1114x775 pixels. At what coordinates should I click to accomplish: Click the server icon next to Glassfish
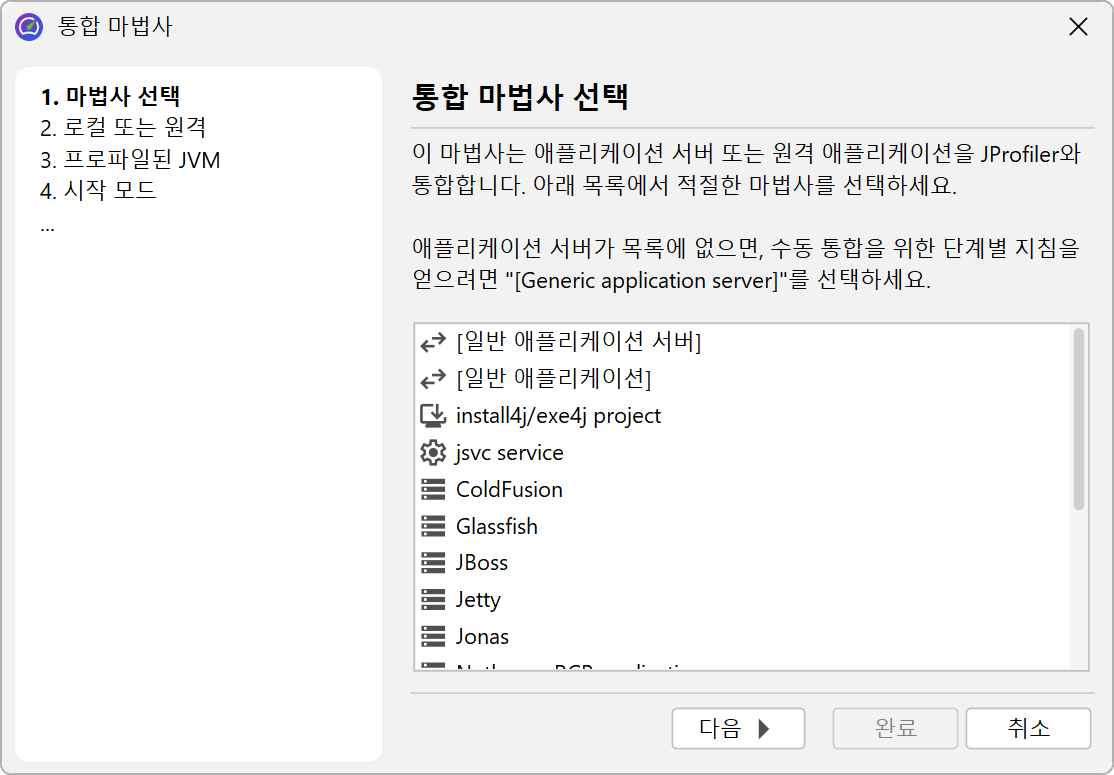pyautogui.click(x=433, y=526)
